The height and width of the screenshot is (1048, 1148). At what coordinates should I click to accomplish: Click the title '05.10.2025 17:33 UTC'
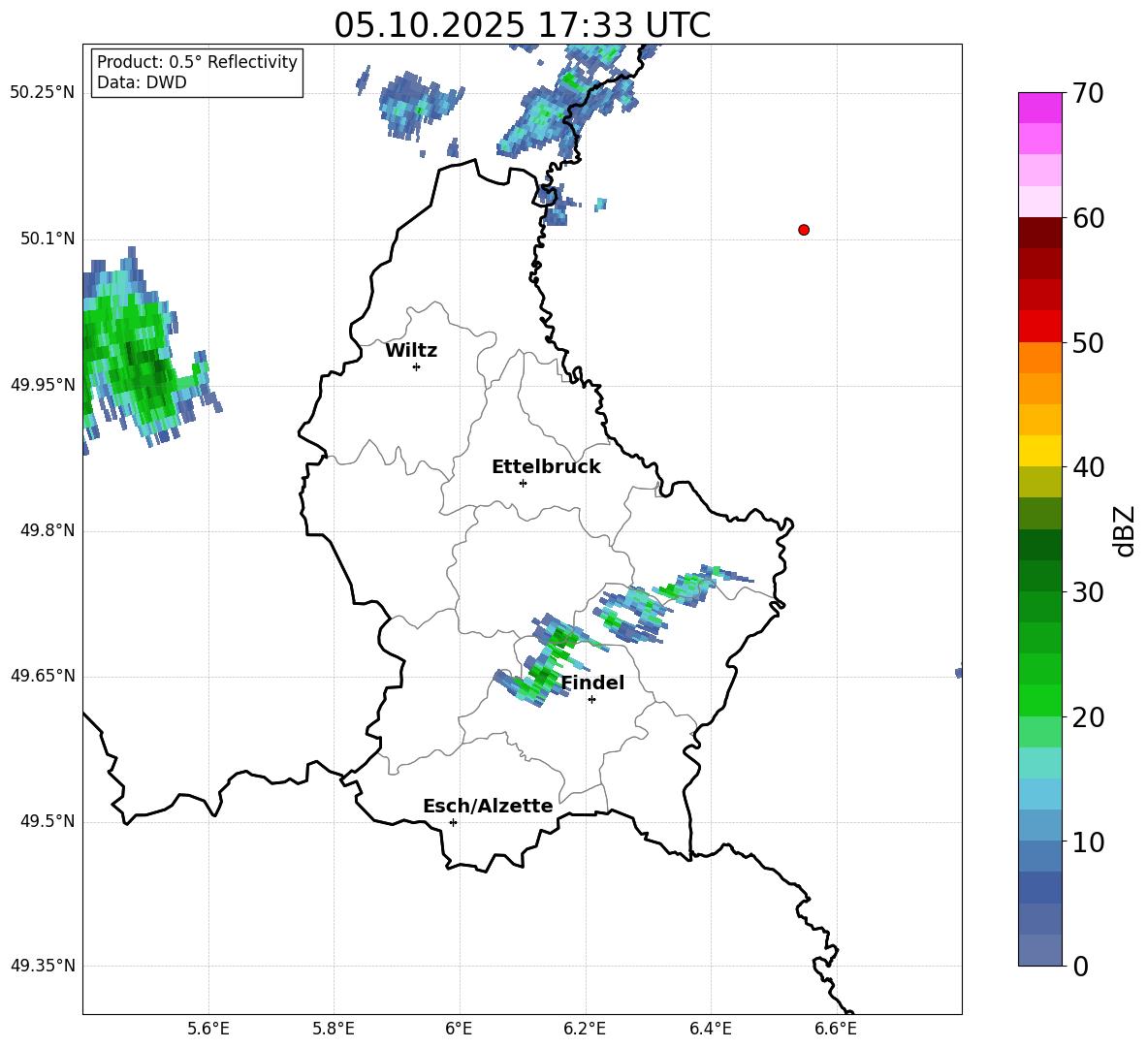coord(522,25)
